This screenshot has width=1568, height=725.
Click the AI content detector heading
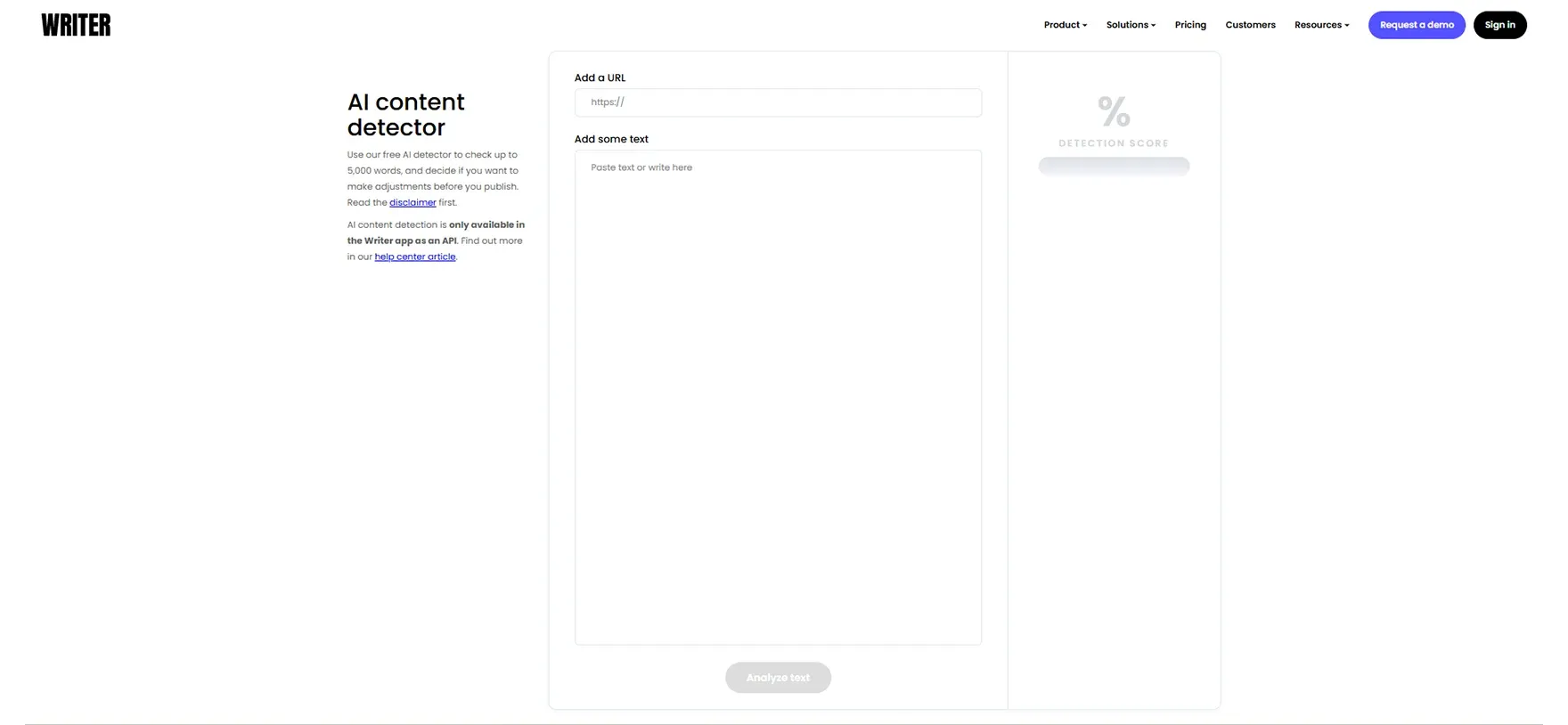[x=406, y=115]
